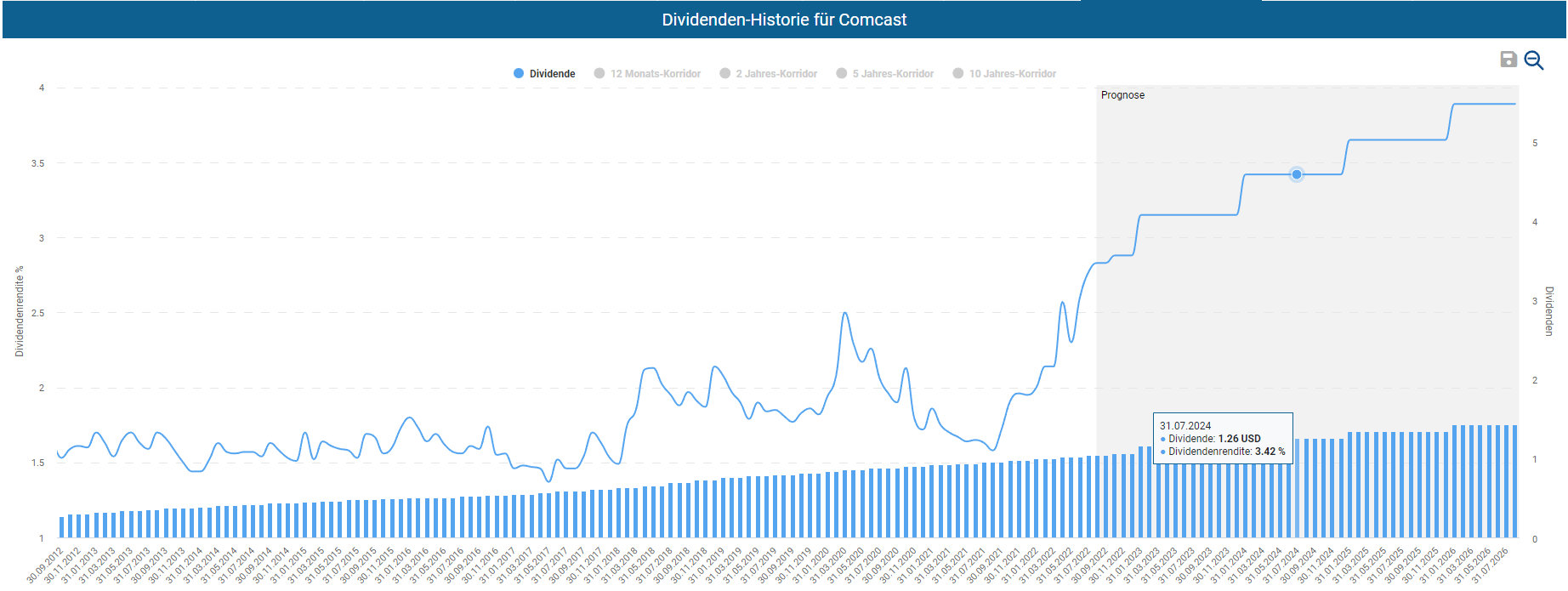Click the save chart floppy disk icon
This screenshot has height=591, width=1568.
1508,60
